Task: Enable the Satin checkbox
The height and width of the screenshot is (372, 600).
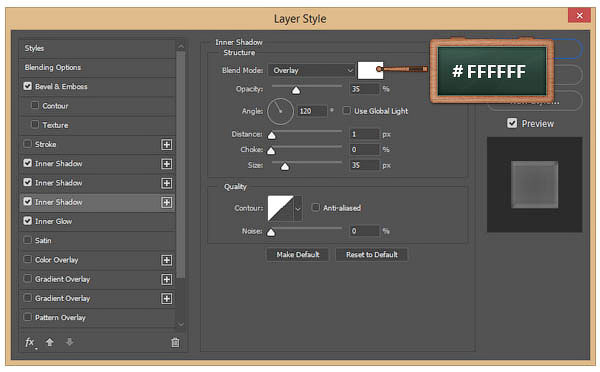Action: (28, 240)
